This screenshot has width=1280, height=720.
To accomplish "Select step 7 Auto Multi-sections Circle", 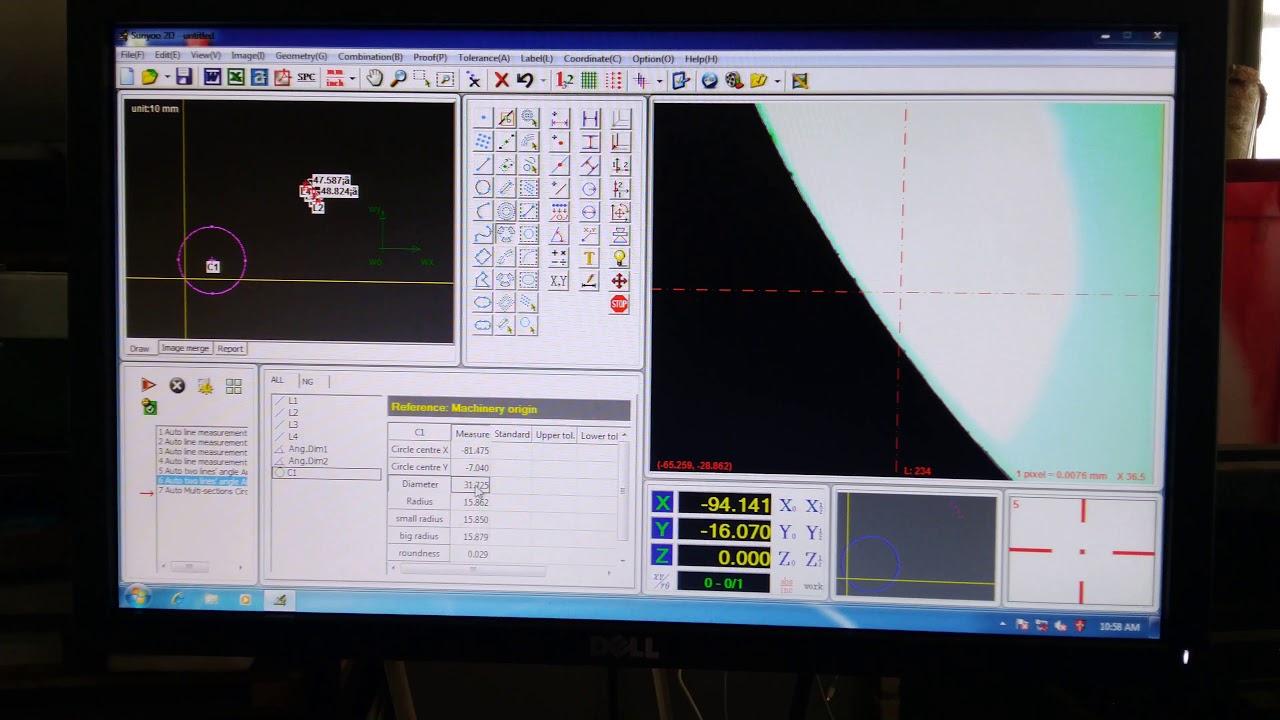I will [203, 491].
